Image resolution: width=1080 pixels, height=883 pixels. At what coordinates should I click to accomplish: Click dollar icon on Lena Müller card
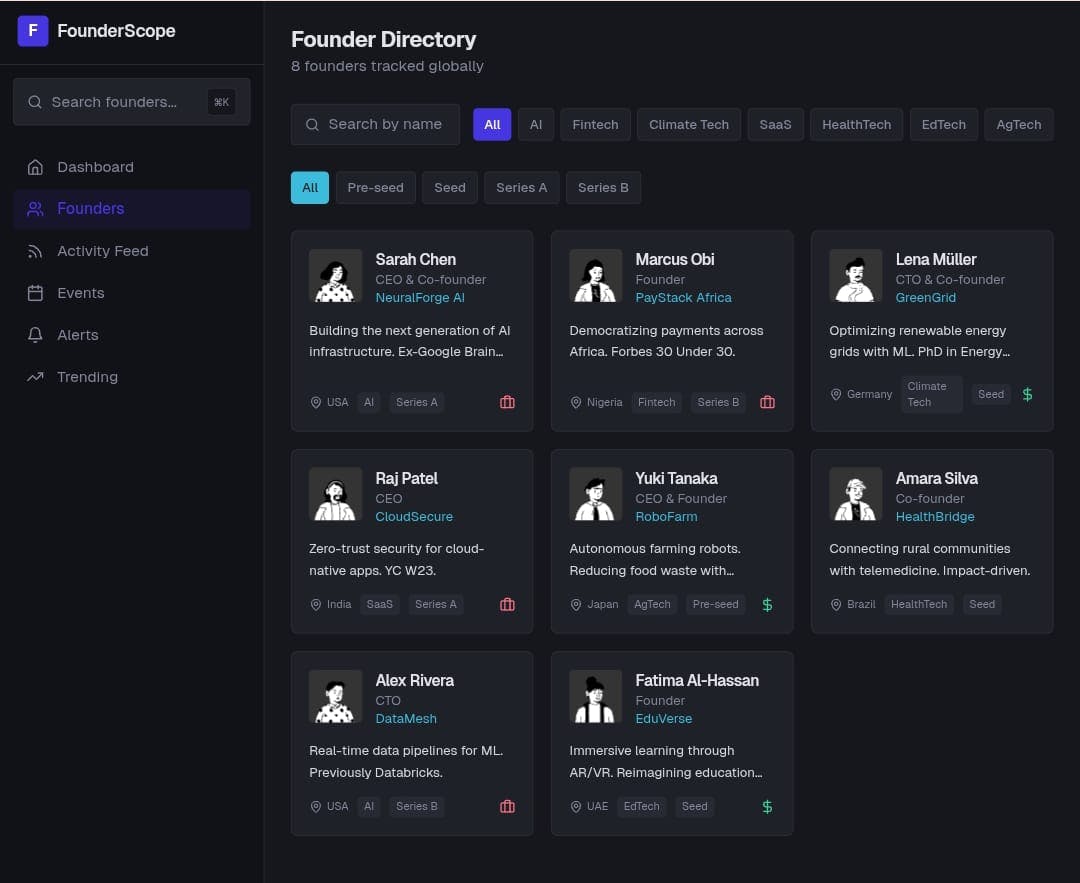1027,395
